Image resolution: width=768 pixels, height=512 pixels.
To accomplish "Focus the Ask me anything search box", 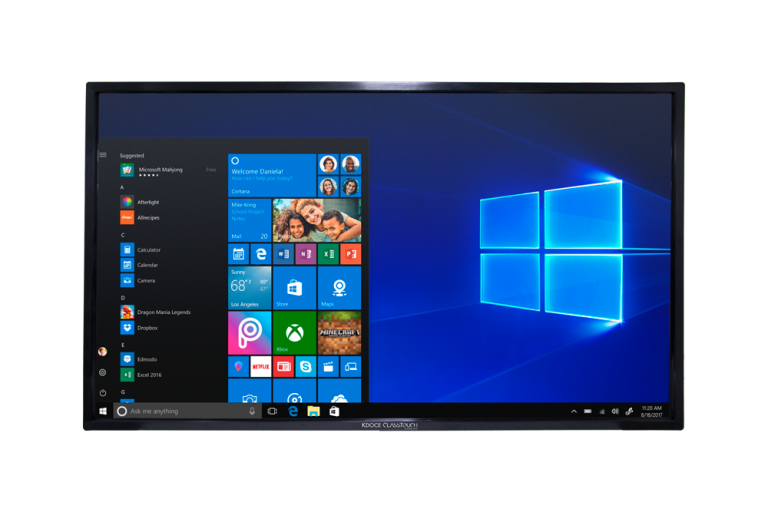I will pos(187,411).
